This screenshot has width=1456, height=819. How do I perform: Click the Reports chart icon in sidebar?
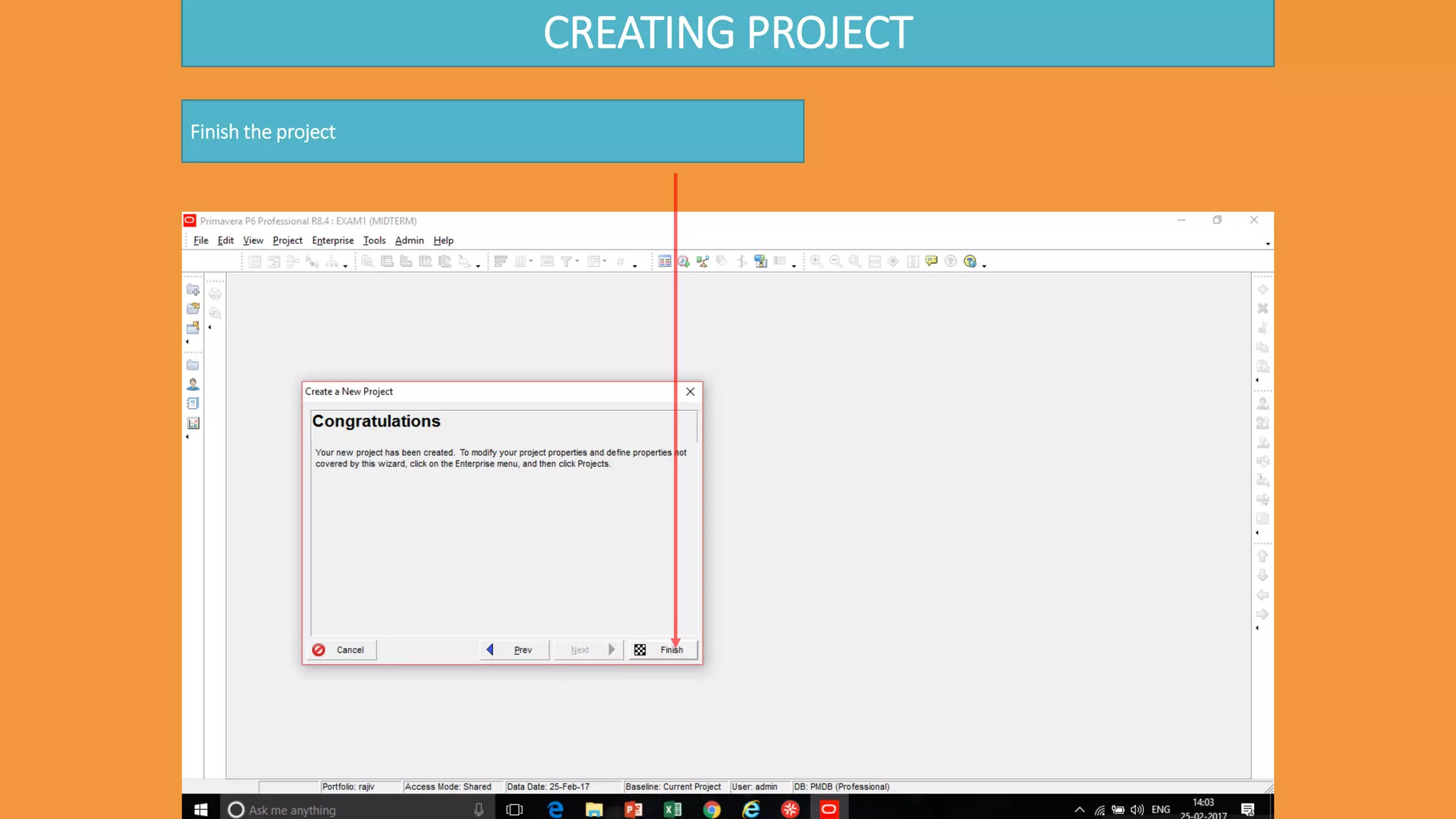pos(193,423)
